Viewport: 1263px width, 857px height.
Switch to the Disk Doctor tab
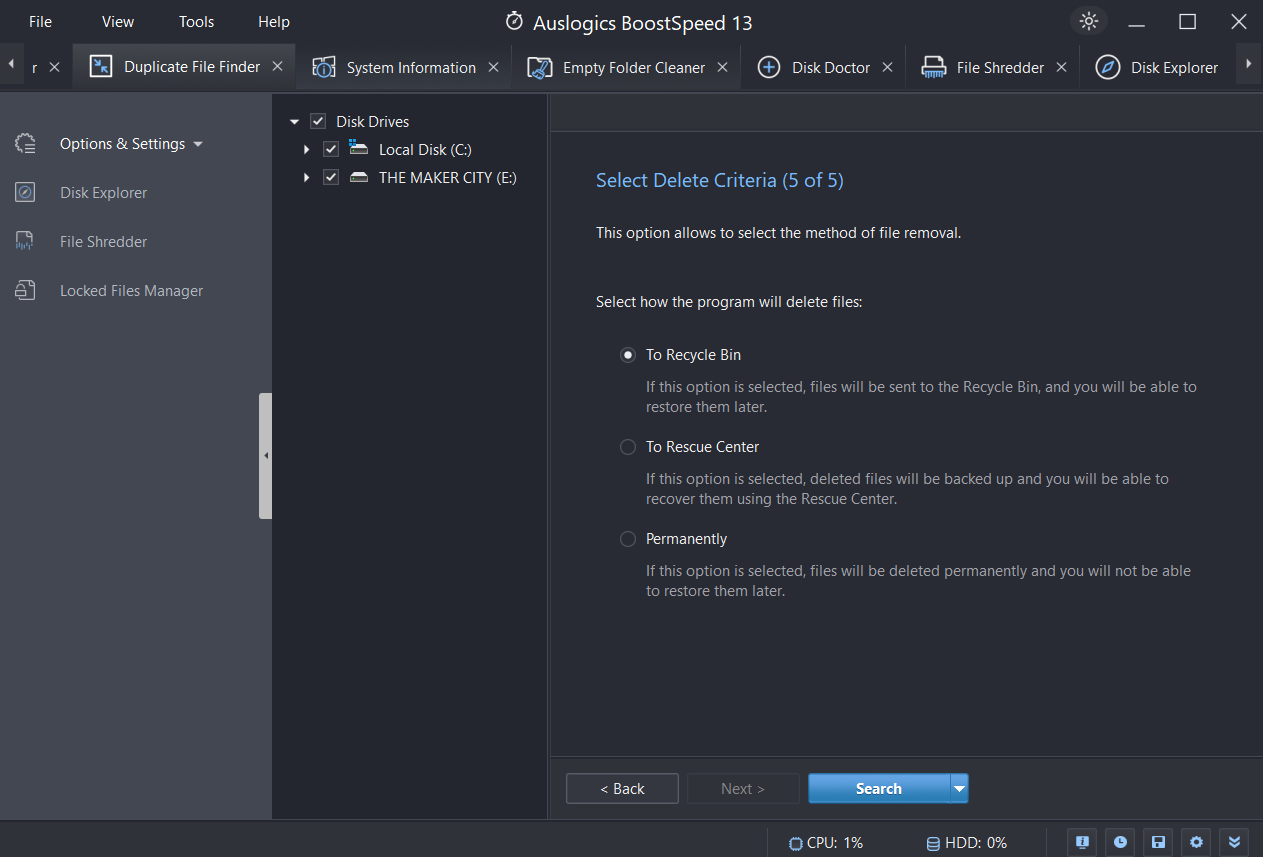pyautogui.click(x=830, y=68)
